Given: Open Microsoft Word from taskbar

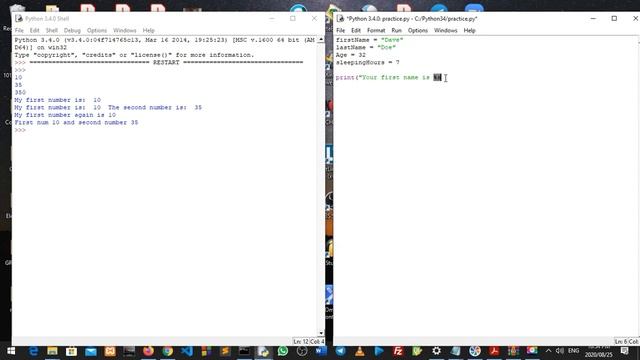Looking at the screenshot, I should point(321,351).
